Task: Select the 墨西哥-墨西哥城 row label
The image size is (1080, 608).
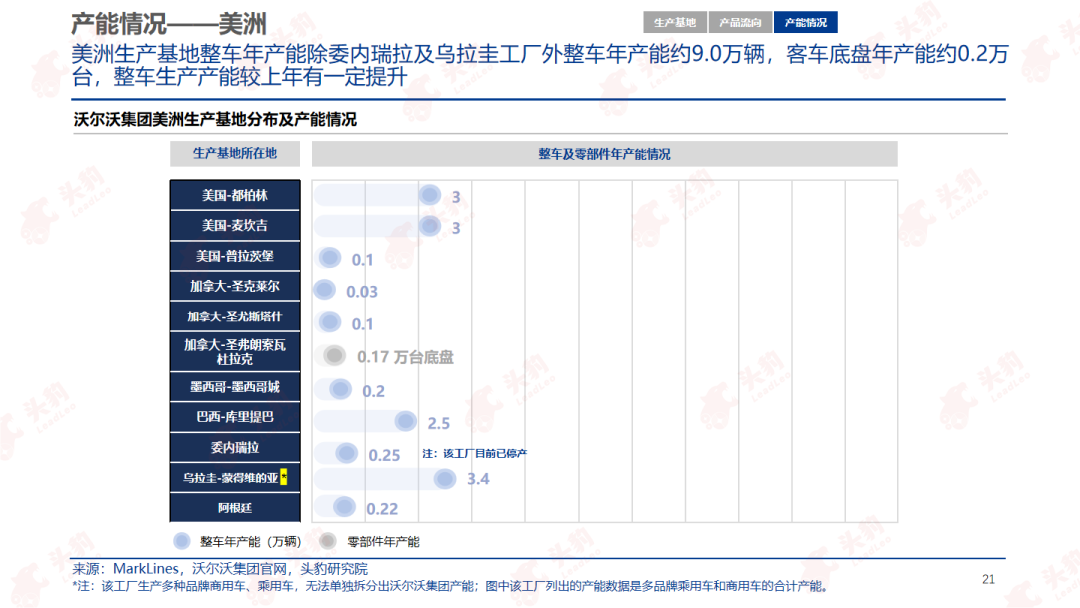Action: [235, 387]
